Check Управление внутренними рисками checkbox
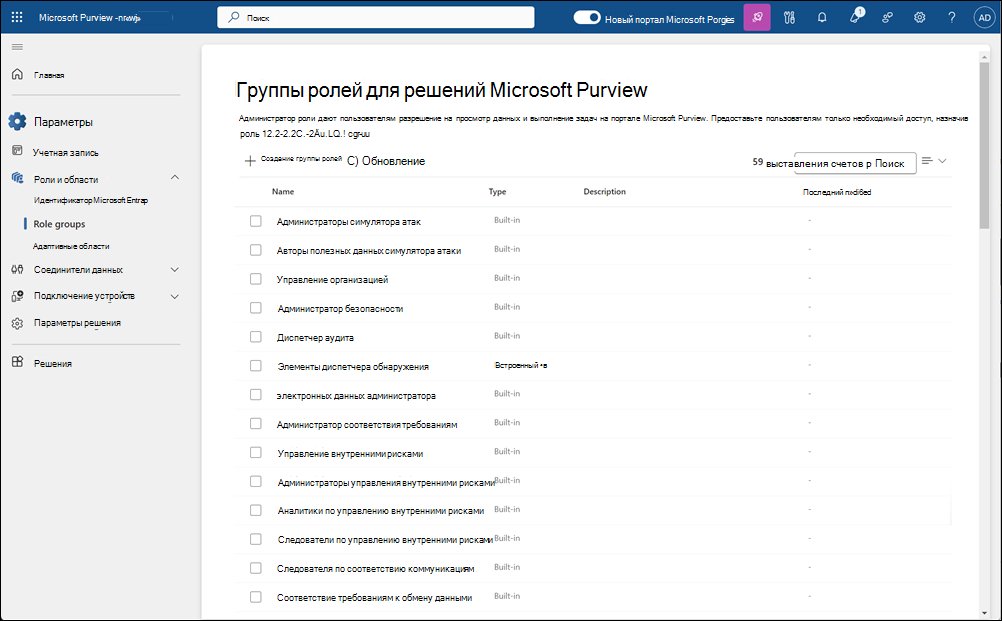The width and height of the screenshot is (1002, 621). click(x=256, y=452)
